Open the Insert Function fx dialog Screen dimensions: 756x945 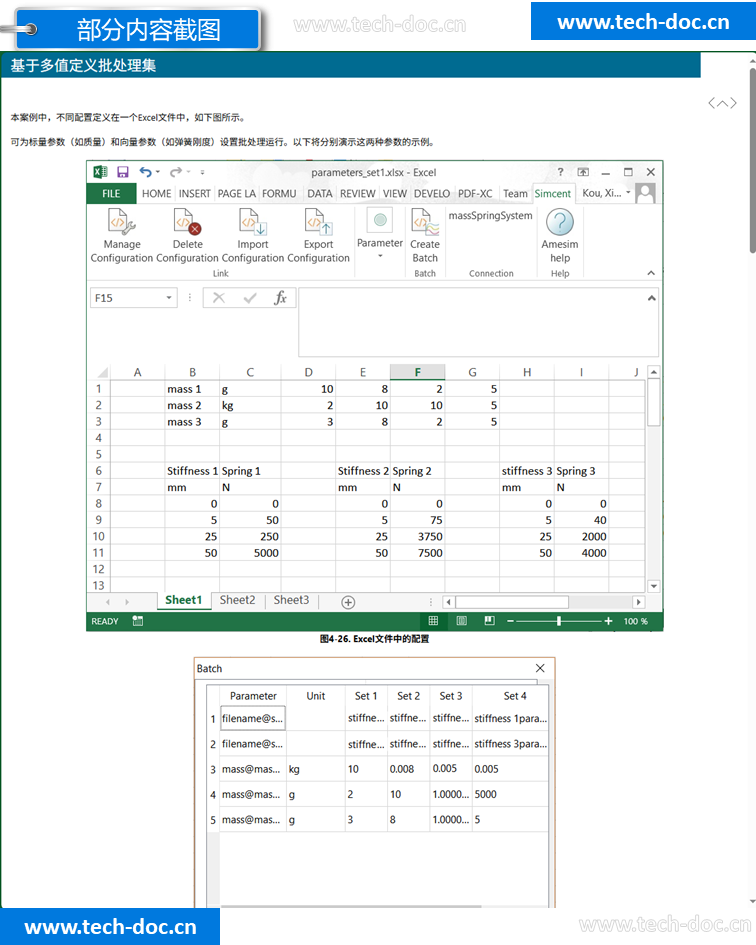pyautogui.click(x=280, y=298)
